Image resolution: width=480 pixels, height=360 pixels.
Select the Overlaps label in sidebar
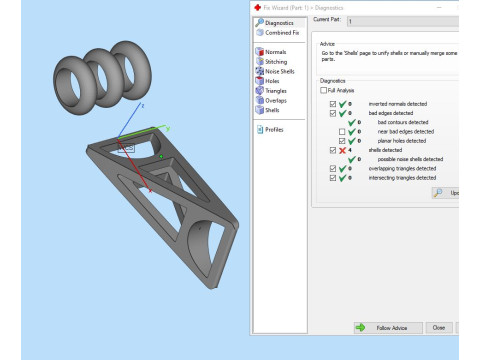(276, 100)
